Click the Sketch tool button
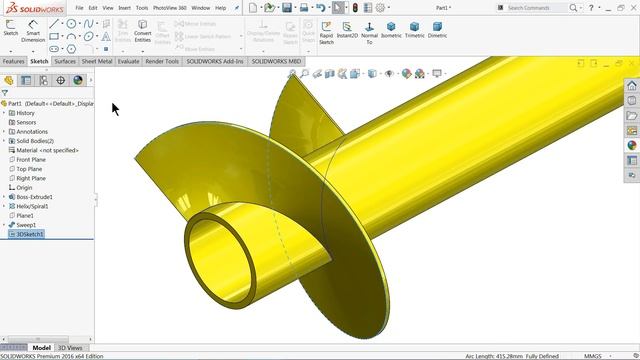The width and height of the screenshot is (640, 360). tap(11, 28)
